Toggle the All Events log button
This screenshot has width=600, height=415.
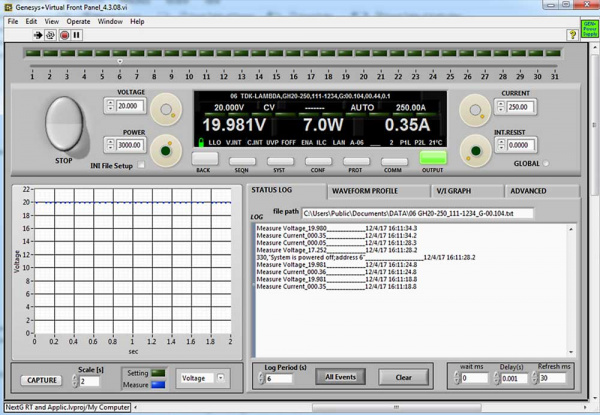tap(340, 377)
